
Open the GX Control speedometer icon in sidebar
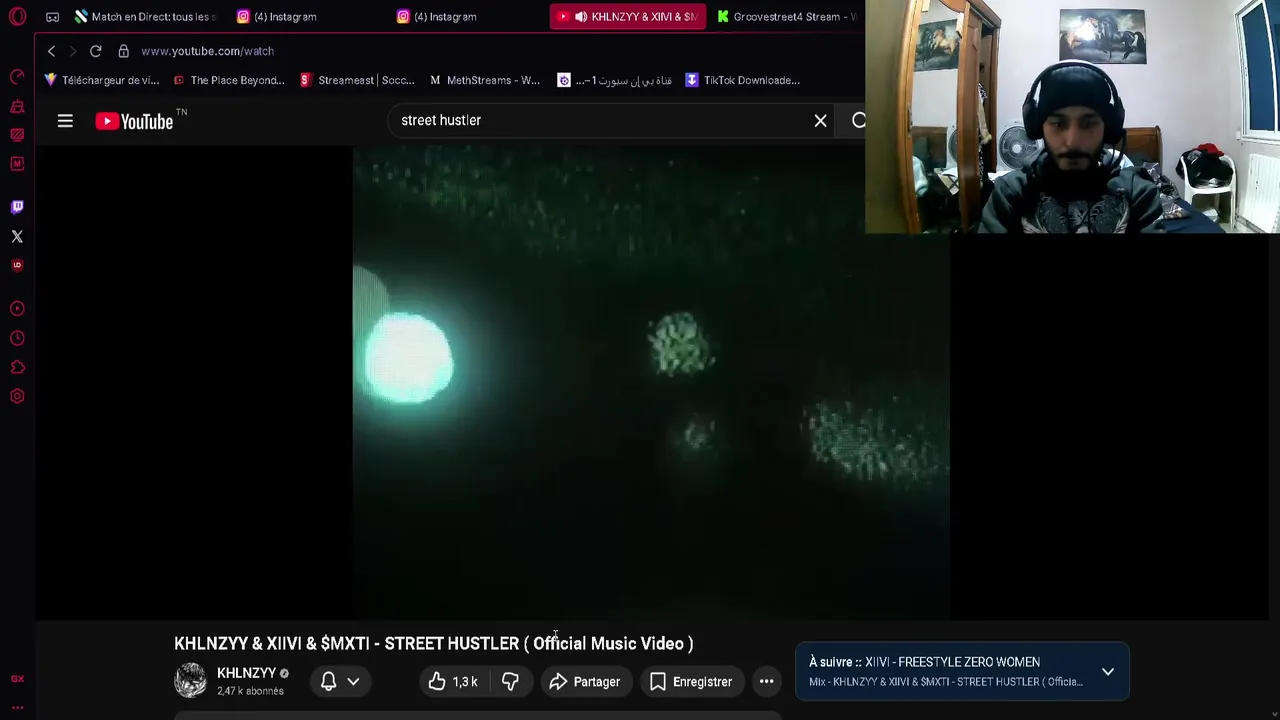point(17,77)
